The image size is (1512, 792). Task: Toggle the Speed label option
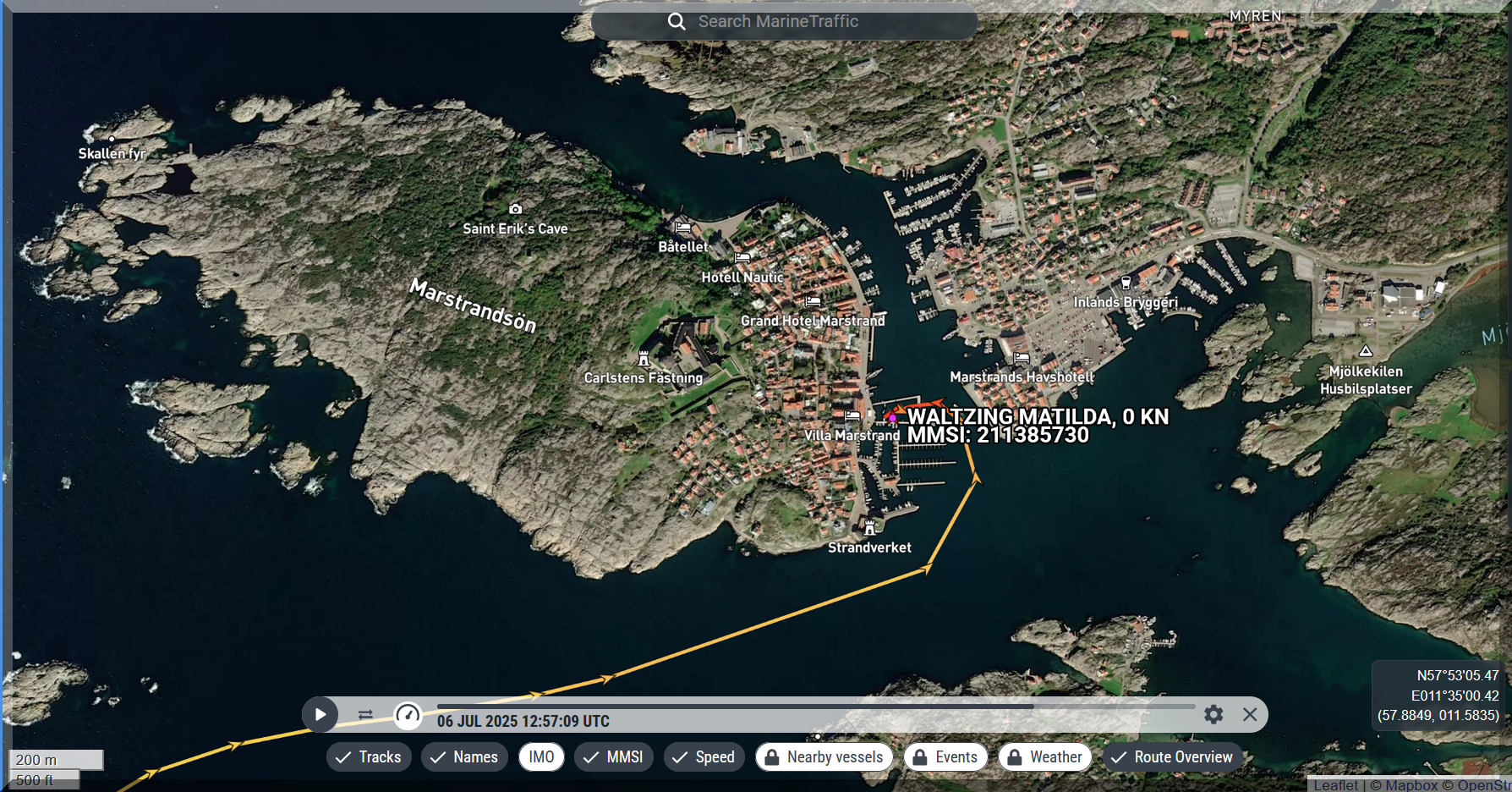point(704,757)
